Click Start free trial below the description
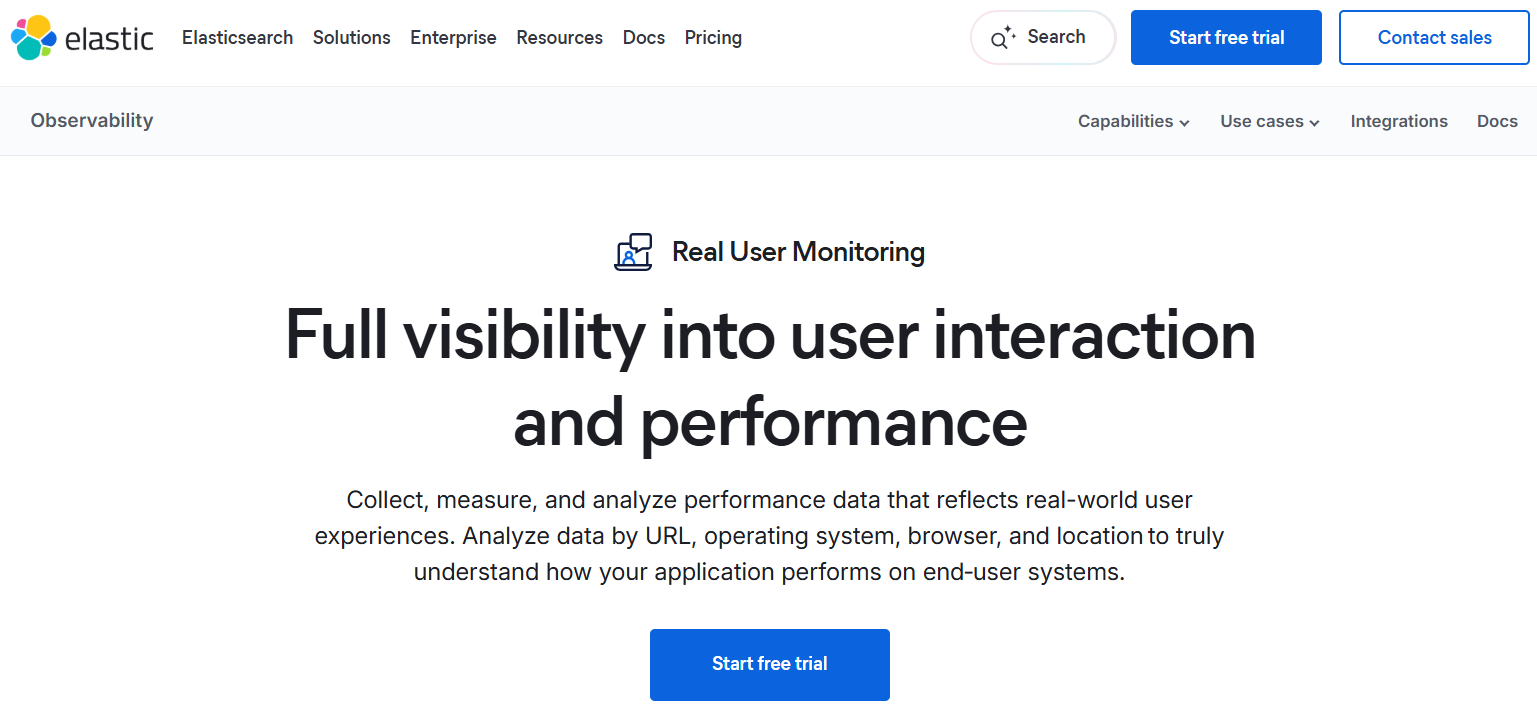The image size is (1537, 712). (769, 664)
